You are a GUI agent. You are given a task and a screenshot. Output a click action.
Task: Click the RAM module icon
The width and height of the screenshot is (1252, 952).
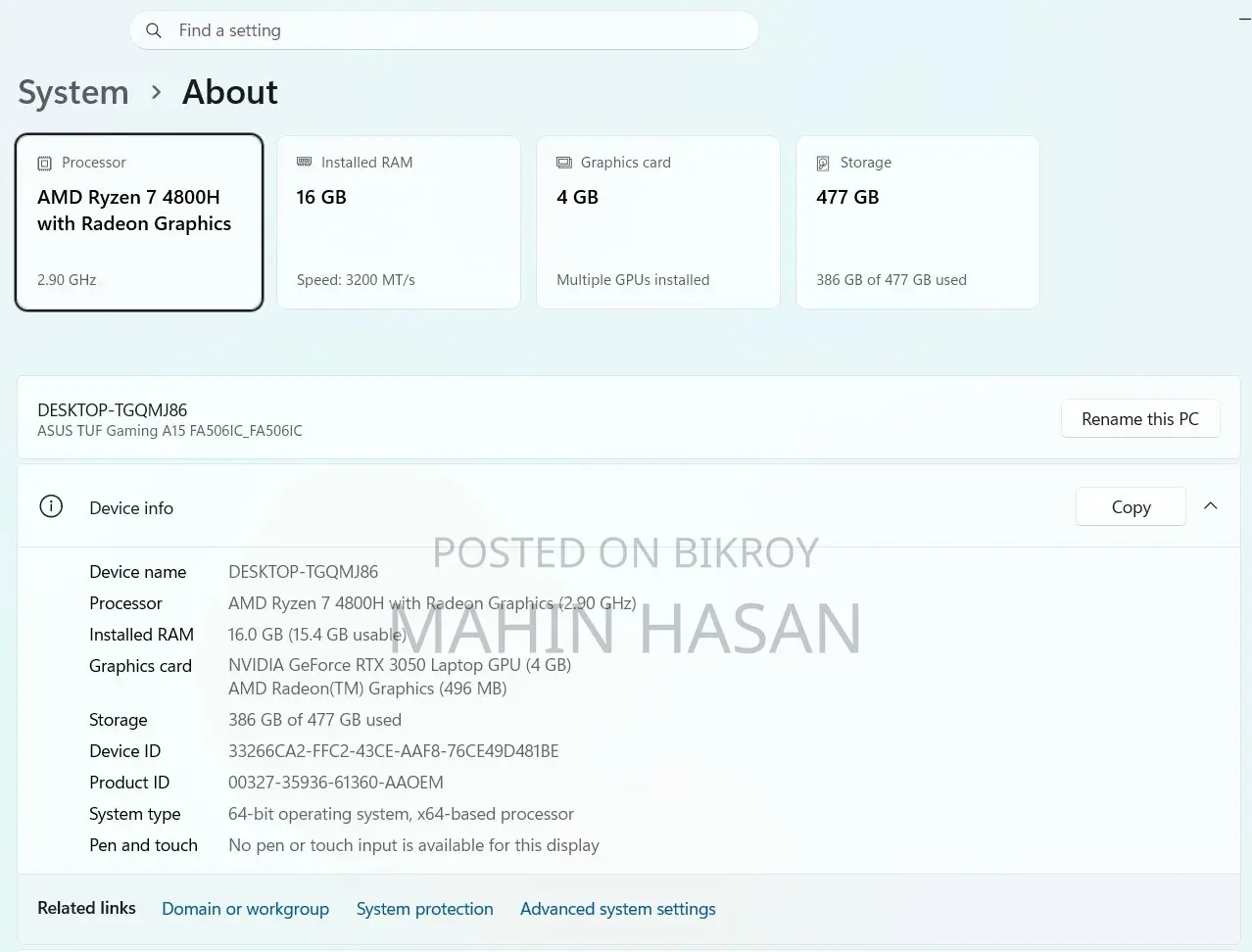point(304,162)
